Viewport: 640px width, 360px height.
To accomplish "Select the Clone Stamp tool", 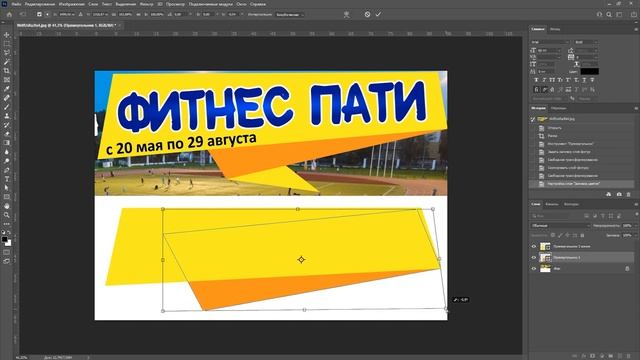I will tap(7, 116).
